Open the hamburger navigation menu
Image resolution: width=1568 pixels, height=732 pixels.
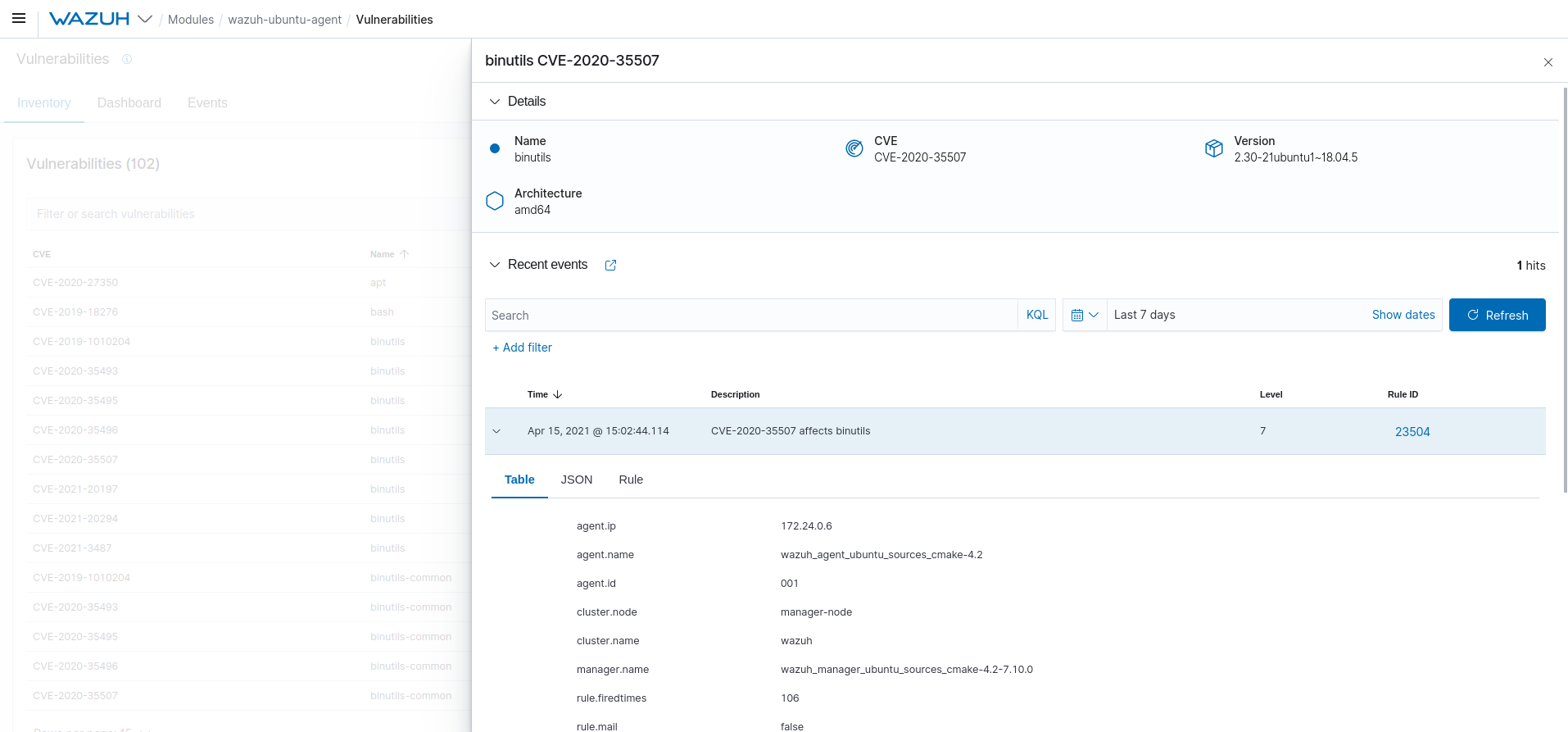tap(19, 18)
